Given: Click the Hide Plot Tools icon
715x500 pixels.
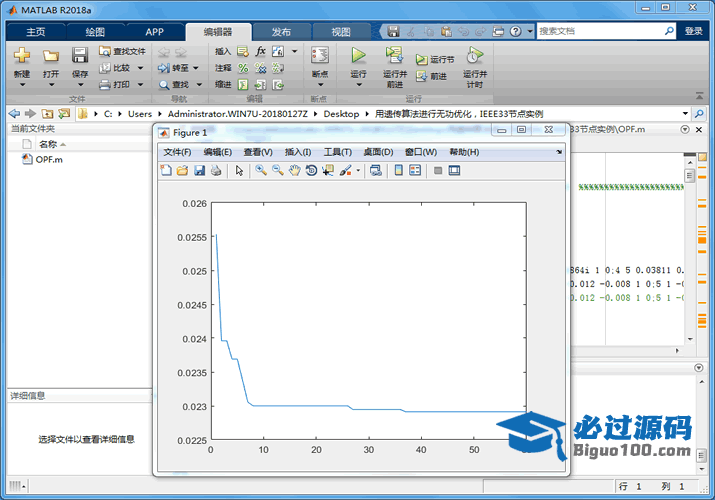Looking at the screenshot, I should click(438, 171).
